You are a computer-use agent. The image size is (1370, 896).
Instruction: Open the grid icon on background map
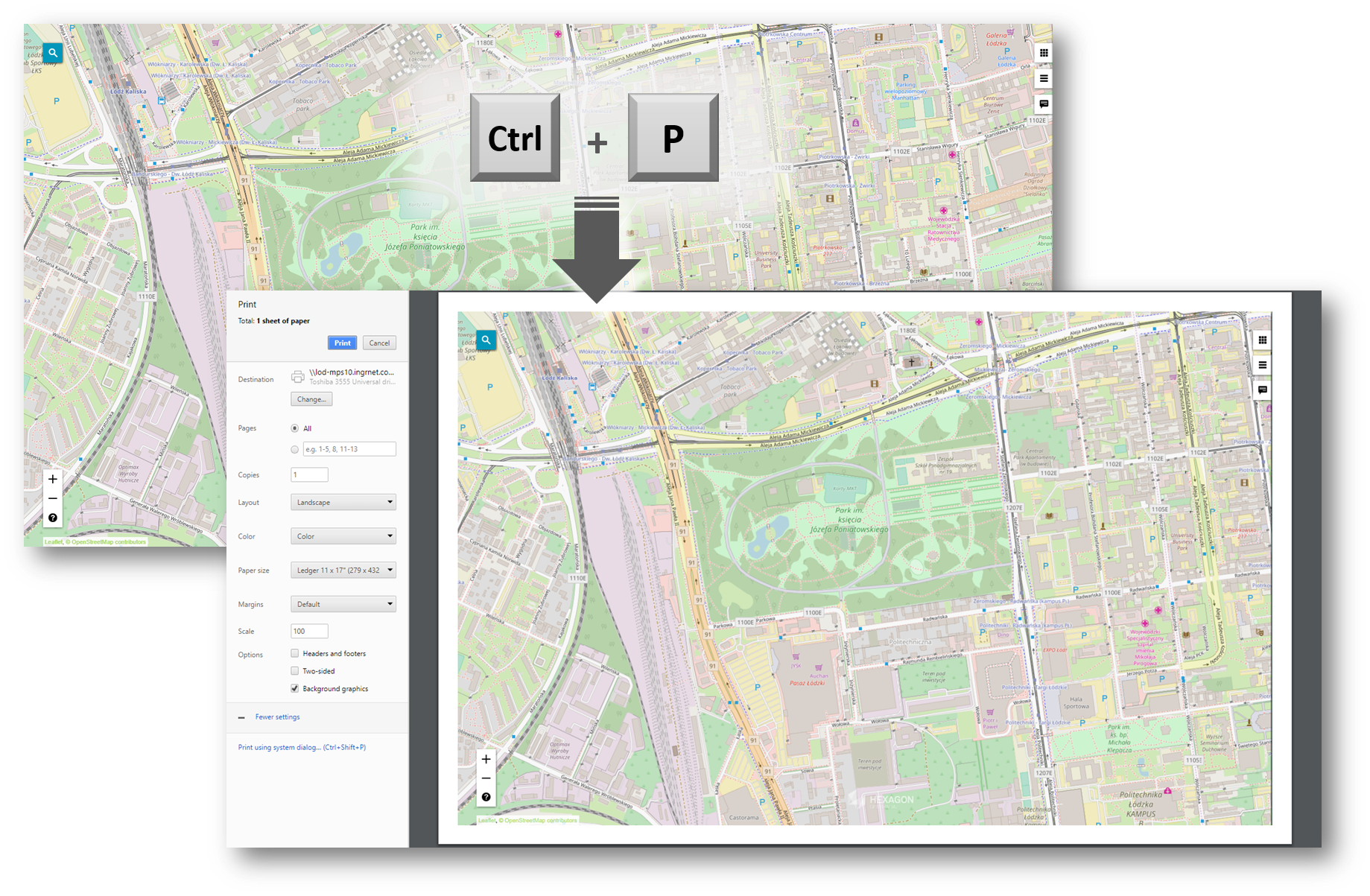[x=1044, y=53]
